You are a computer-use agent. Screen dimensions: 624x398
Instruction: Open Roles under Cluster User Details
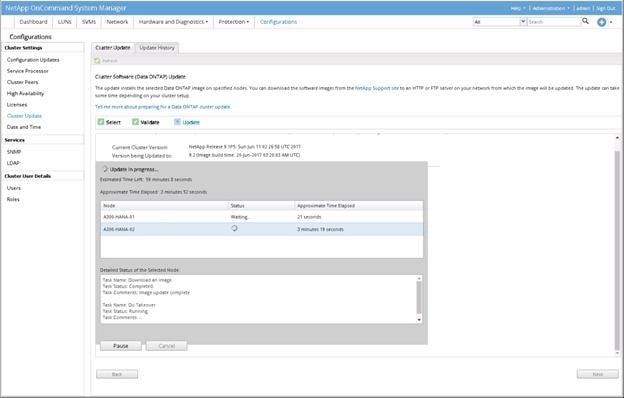click(x=13, y=199)
